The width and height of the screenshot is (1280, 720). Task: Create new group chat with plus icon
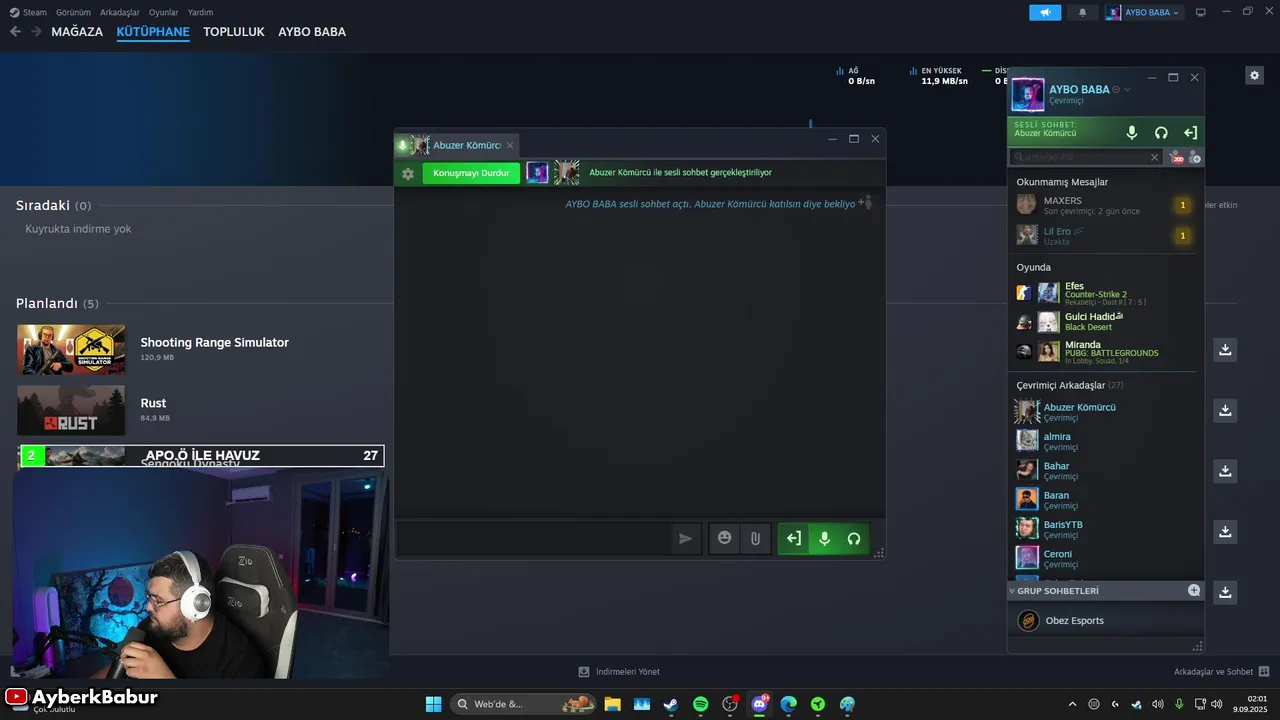[x=1194, y=590]
